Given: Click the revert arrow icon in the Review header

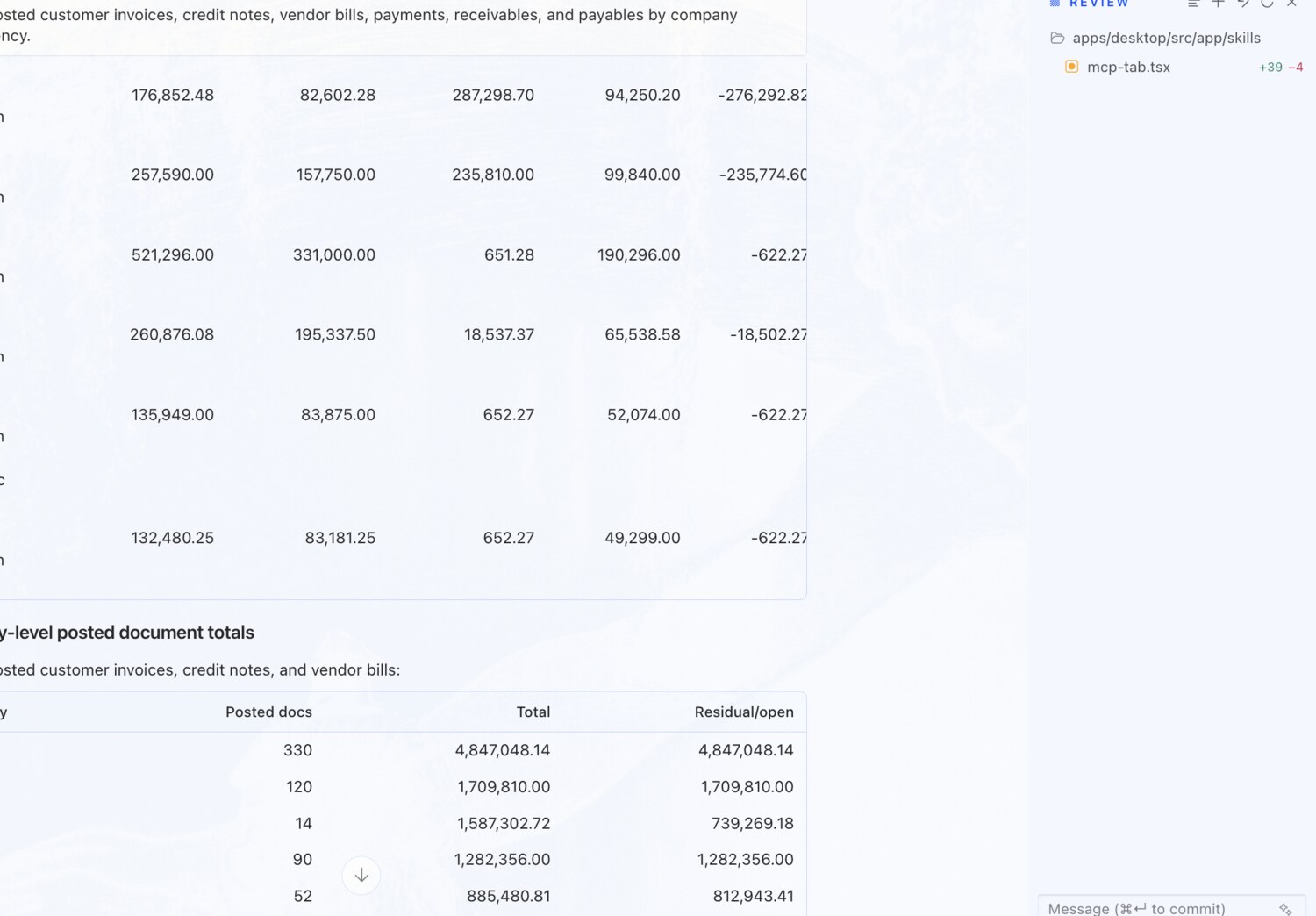Looking at the screenshot, I should pyautogui.click(x=1242, y=4).
